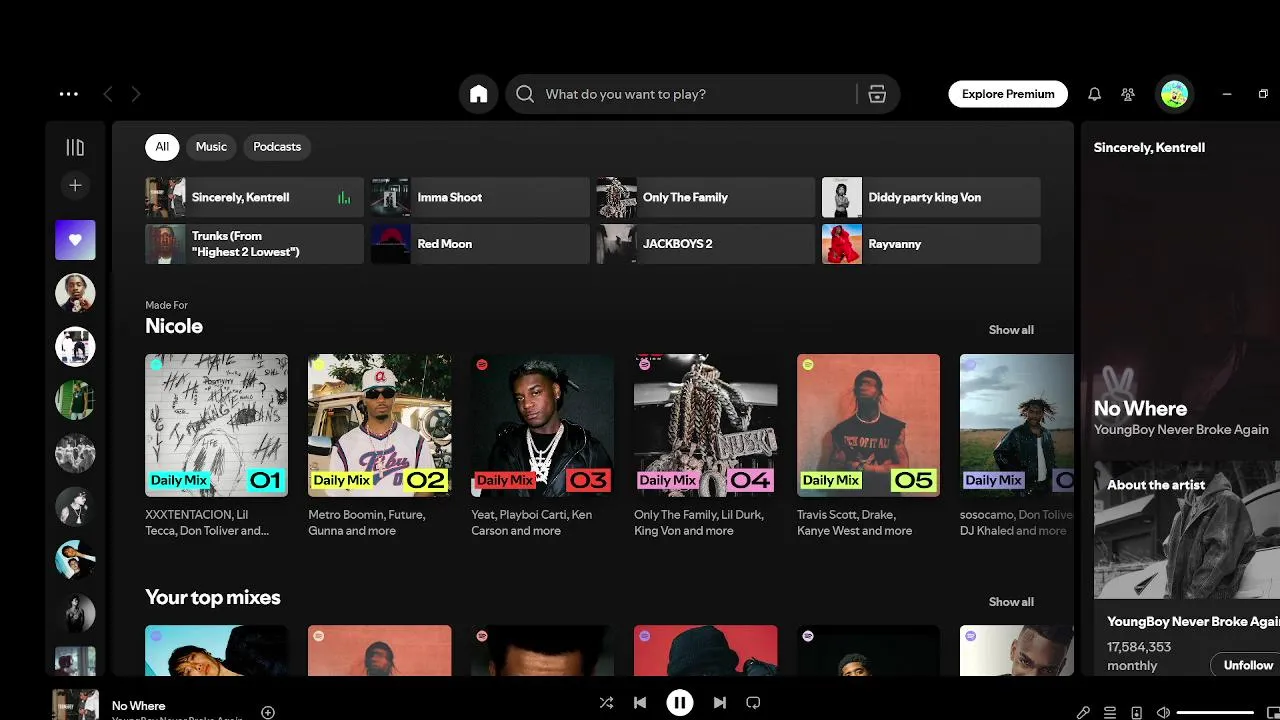Go to Spotify Home
The height and width of the screenshot is (720, 1280).
pyautogui.click(x=479, y=94)
